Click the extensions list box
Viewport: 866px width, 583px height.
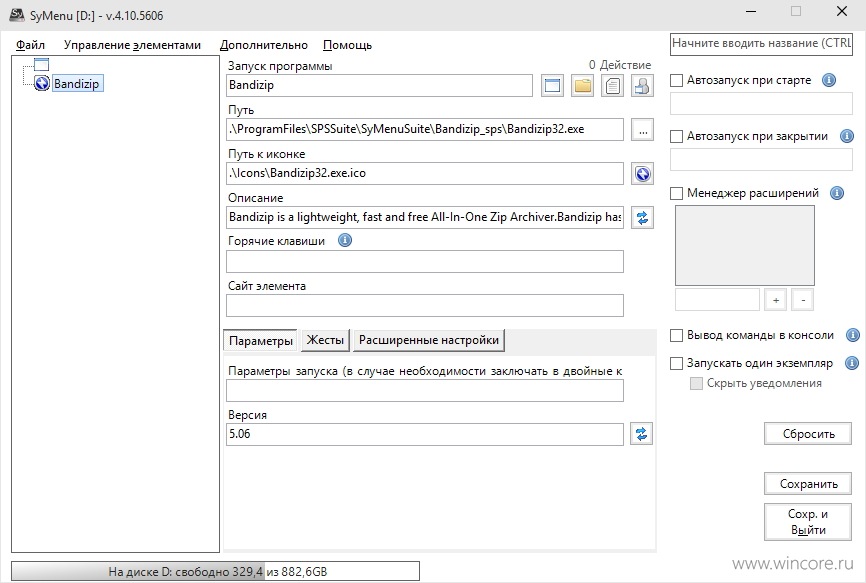tap(744, 245)
